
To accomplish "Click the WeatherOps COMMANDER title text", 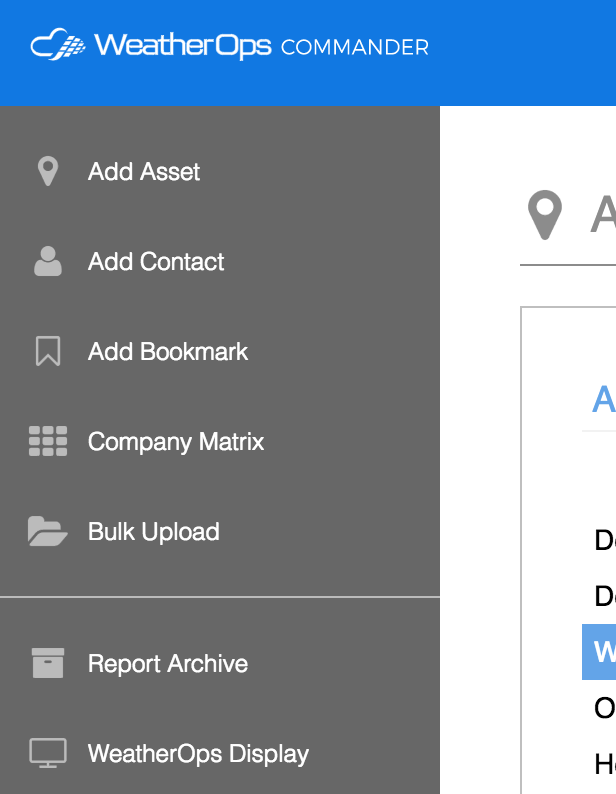I will point(261,47).
